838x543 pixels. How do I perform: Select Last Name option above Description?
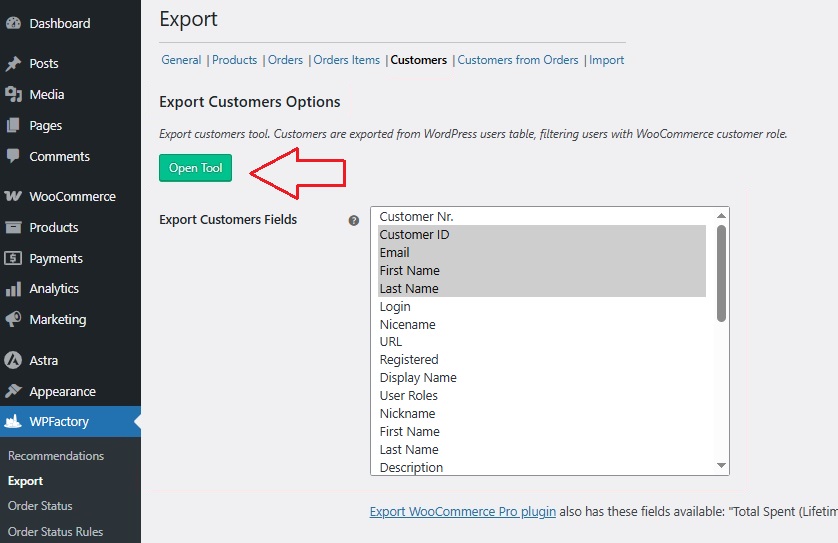tap(542, 449)
